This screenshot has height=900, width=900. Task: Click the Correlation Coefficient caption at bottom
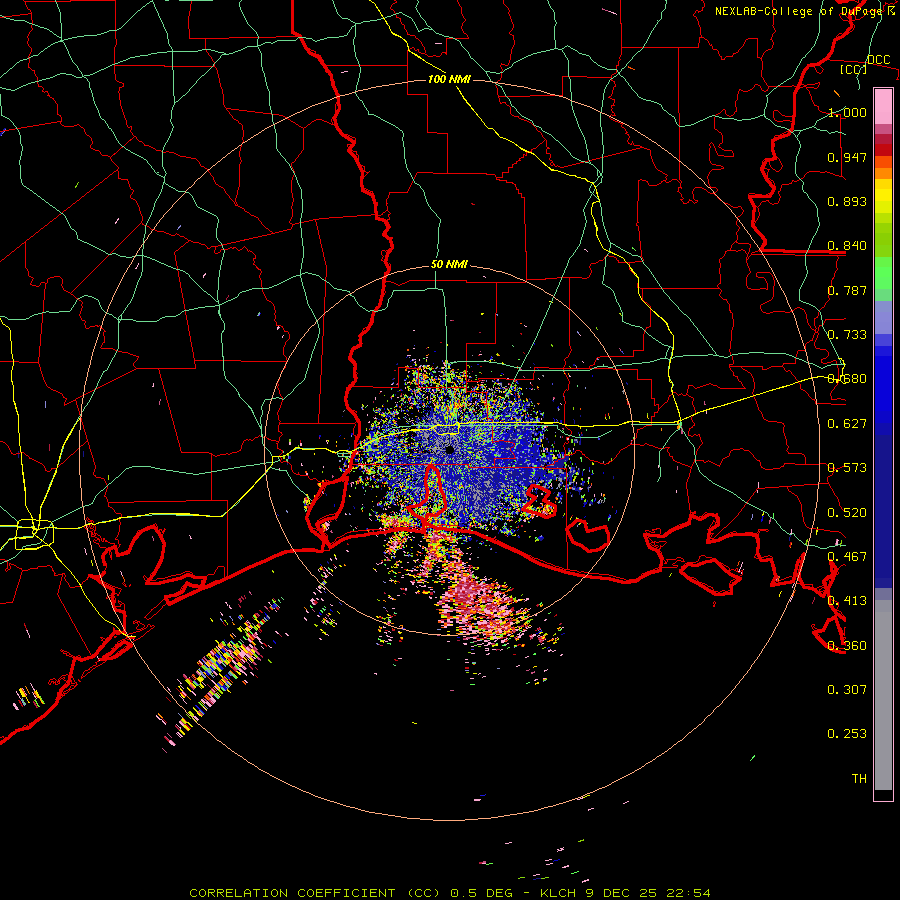tap(450, 893)
